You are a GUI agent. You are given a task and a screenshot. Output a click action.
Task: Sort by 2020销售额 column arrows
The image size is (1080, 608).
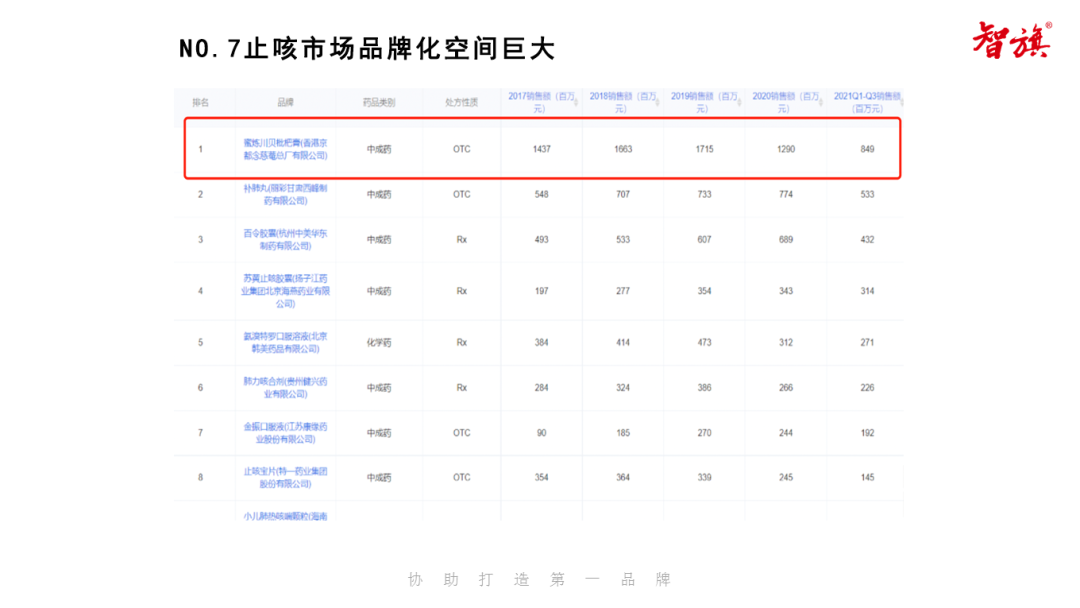(821, 97)
